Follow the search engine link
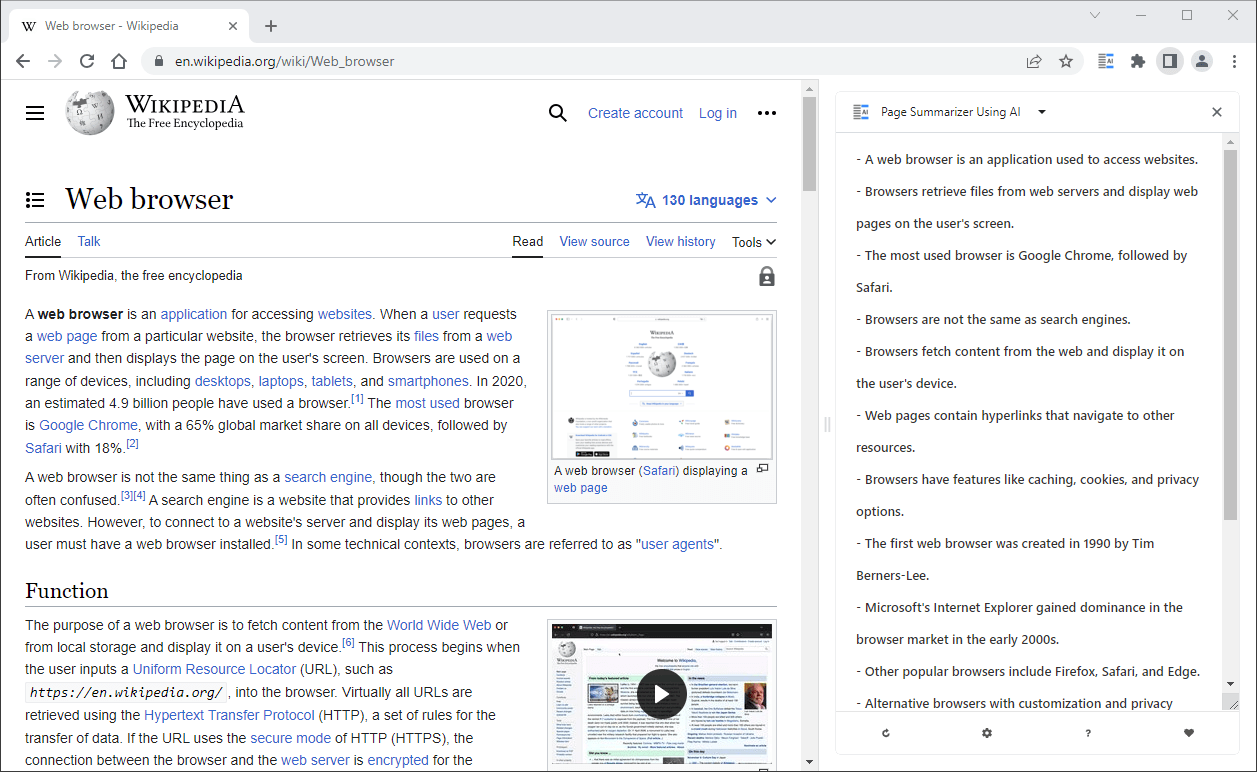 tap(328, 477)
